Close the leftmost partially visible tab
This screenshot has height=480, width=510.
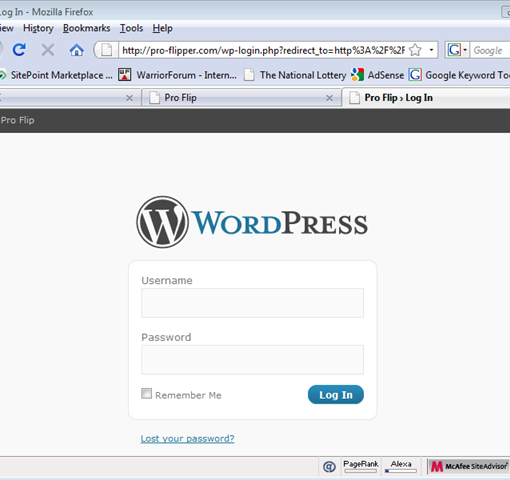(129, 98)
